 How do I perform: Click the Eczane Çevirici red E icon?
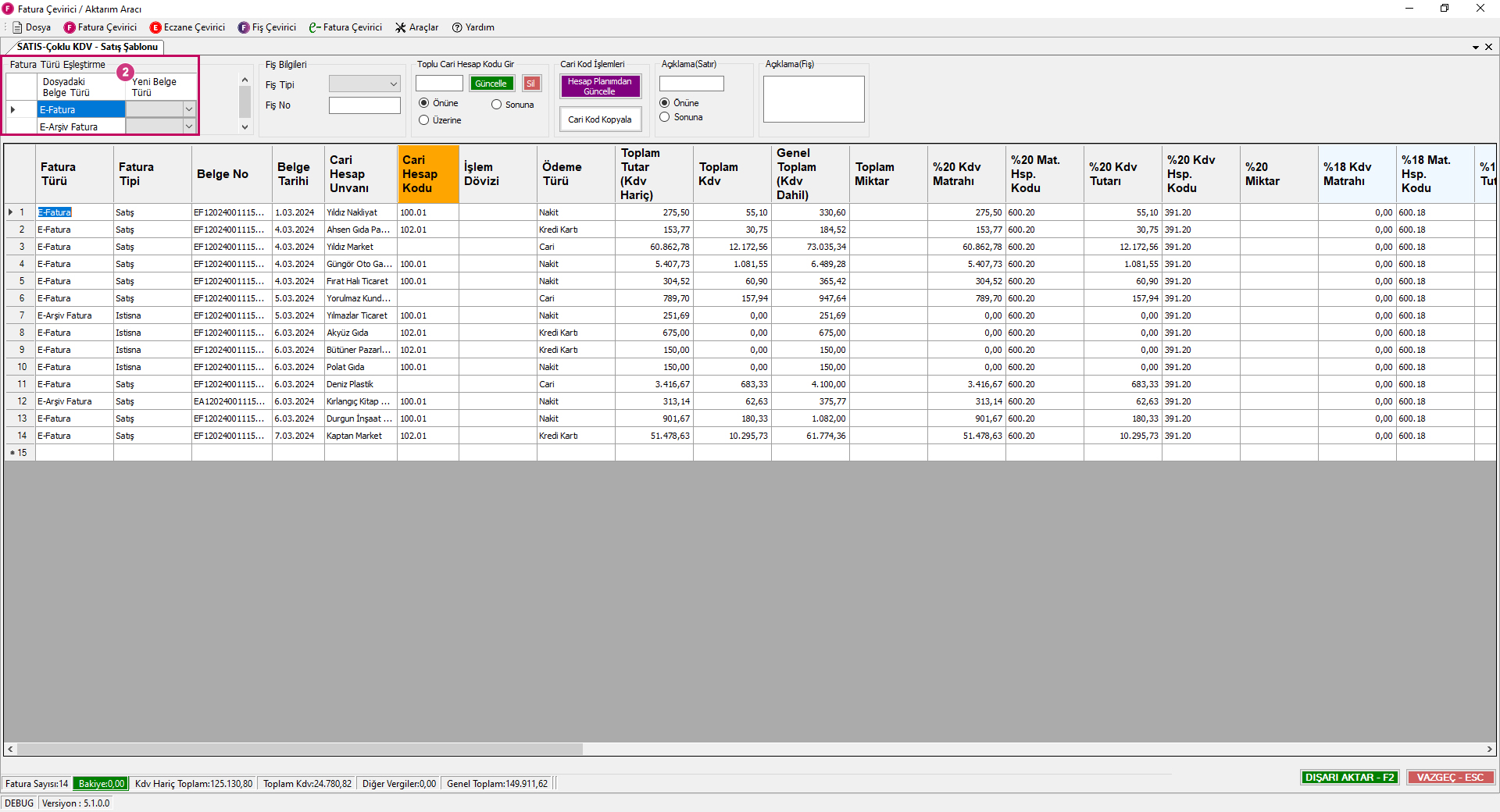155,27
